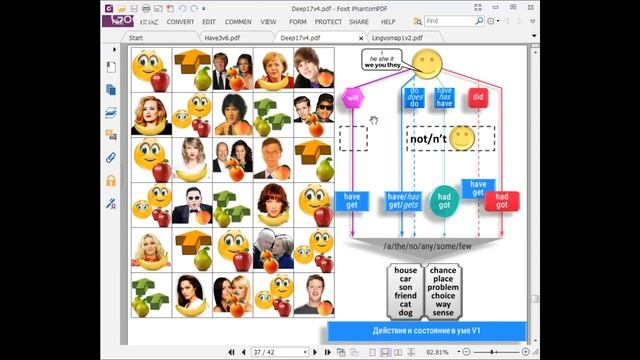
Task: Click the pink 'will' hexagon in the diagram
Action: 353,98
